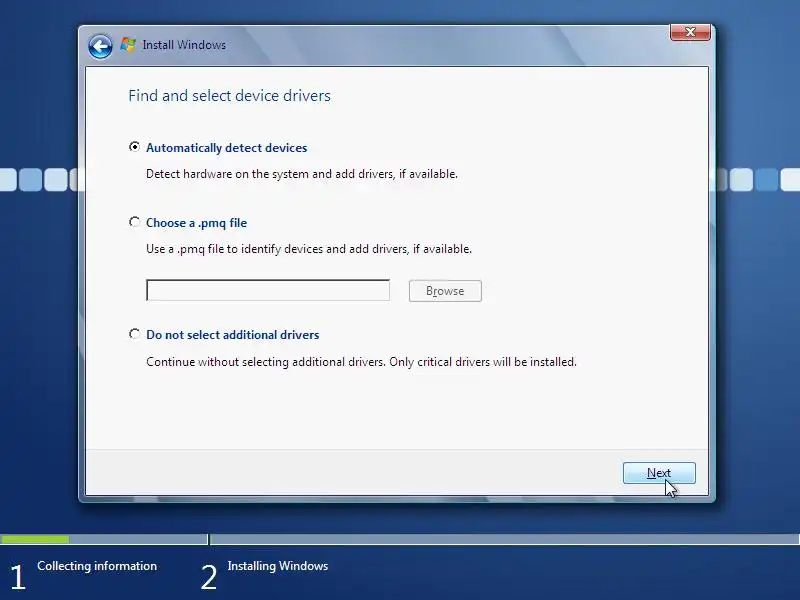Click the Install Windows title text
This screenshot has height=600, width=800.
[x=184, y=45]
